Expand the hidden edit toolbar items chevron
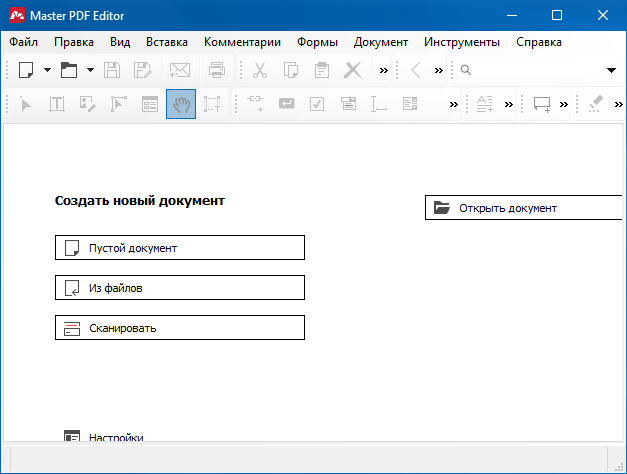The width and height of the screenshot is (627, 474). pyautogui.click(x=384, y=70)
